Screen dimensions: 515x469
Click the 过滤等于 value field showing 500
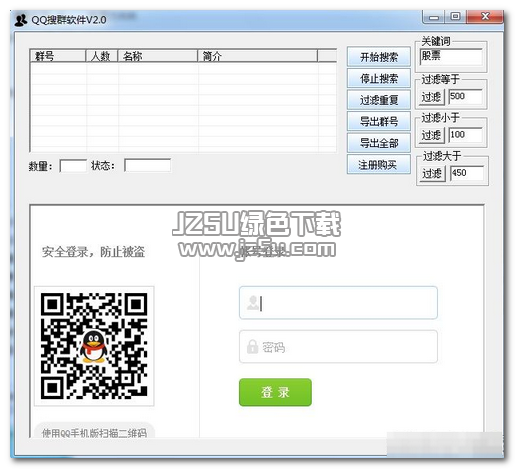click(465, 97)
